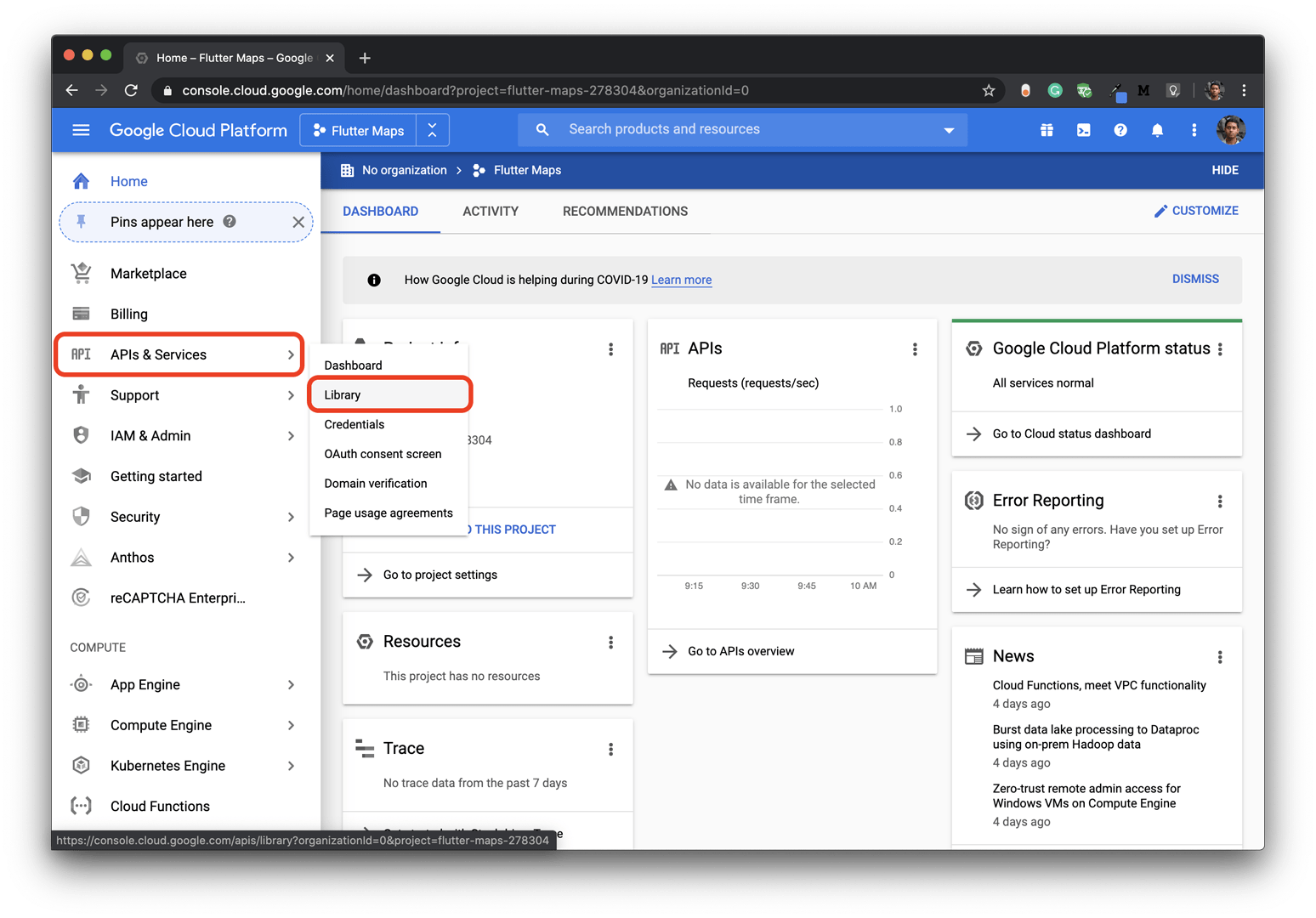Click the pin help question icon
The width and height of the screenshot is (1316, 918).
tap(230, 221)
